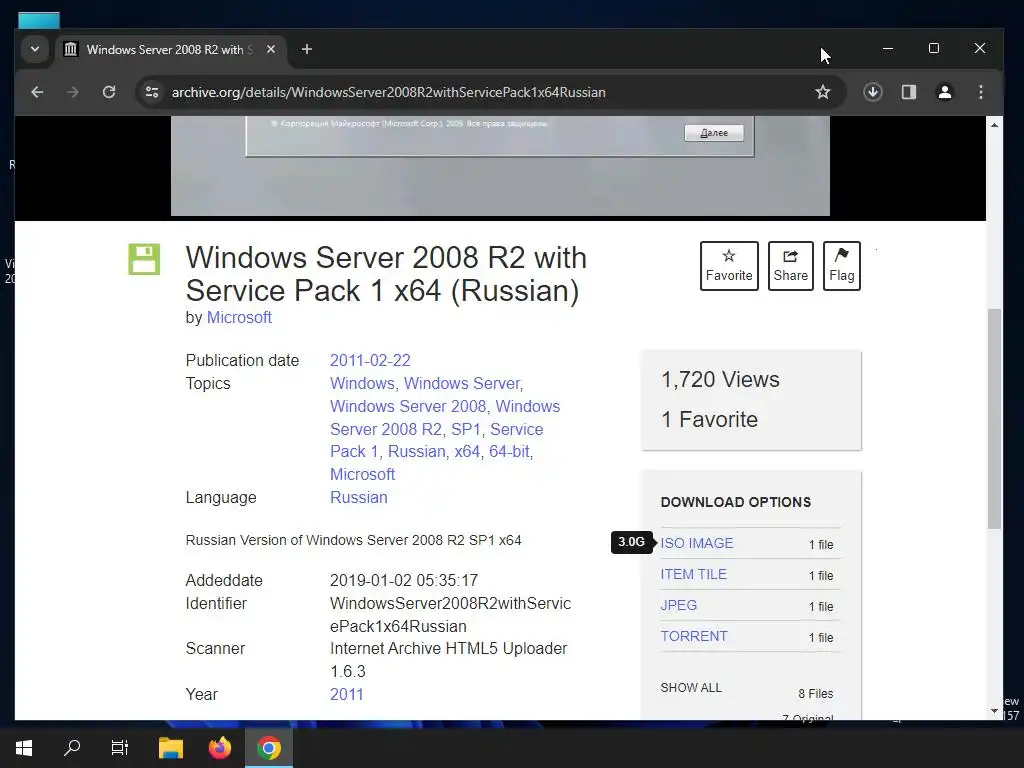Screen dimensions: 1024x768
Task: Download the ITEM TILE option
Action: tap(694, 574)
